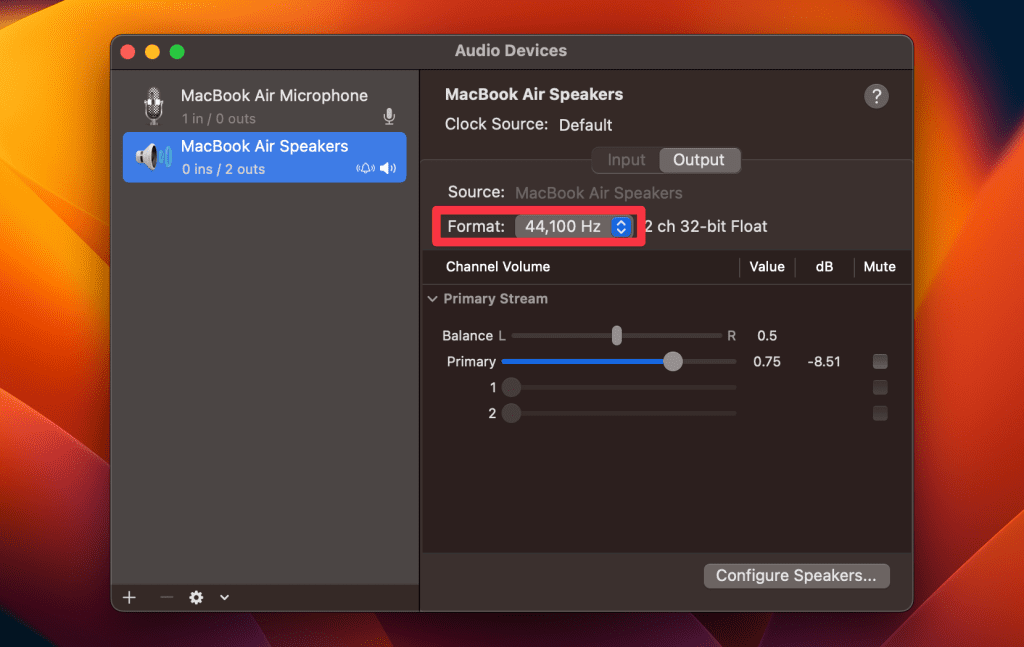
Task: Click the microphone device icon in sidebar
Action: pyautogui.click(x=152, y=105)
